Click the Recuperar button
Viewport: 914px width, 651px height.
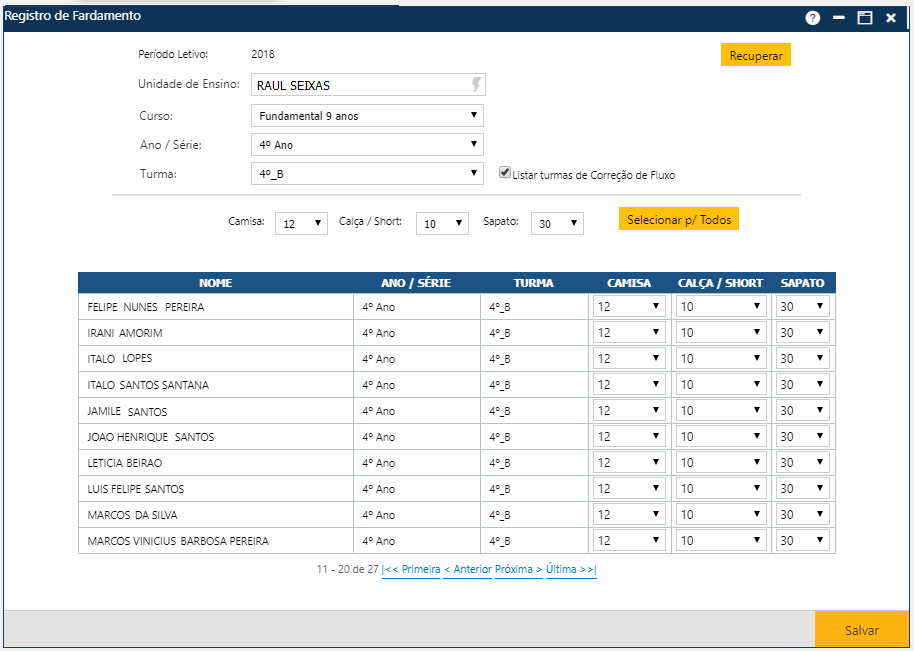tap(756, 56)
